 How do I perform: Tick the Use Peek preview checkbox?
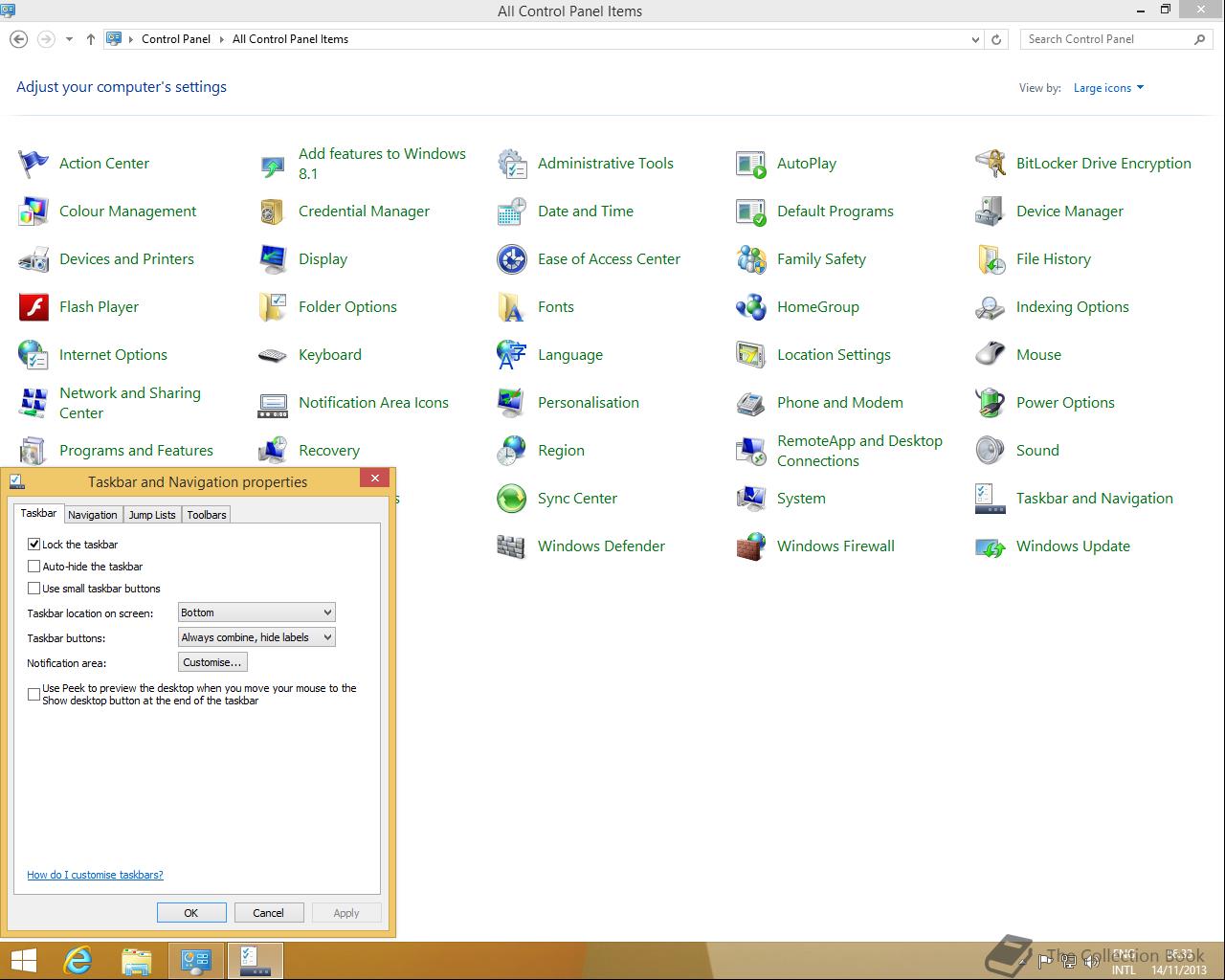[x=34, y=694]
